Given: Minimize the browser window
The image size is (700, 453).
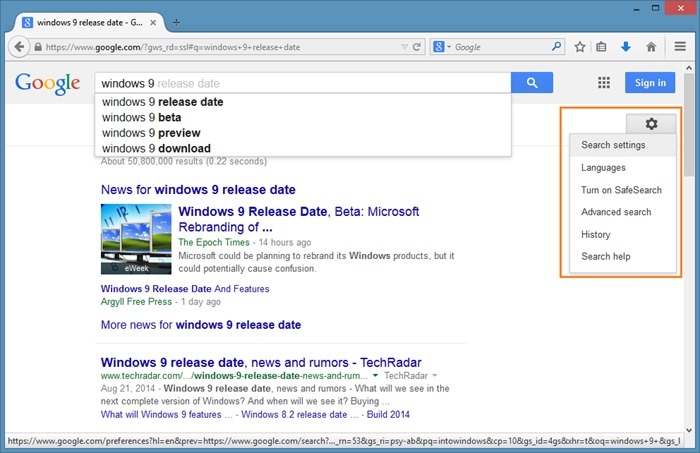Looking at the screenshot, I should click(x=636, y=8).
